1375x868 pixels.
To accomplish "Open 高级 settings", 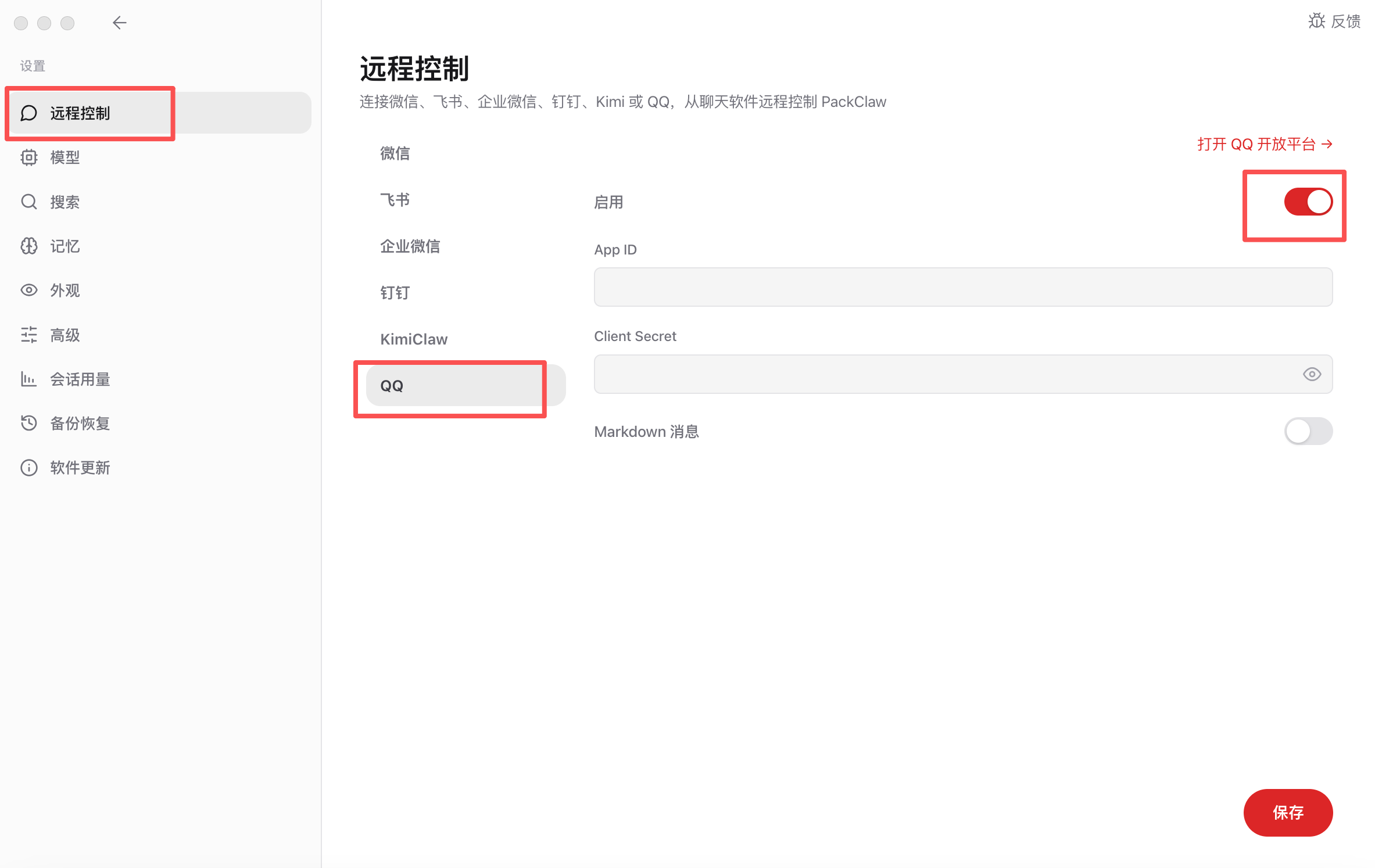I will (x=160, y=335).
